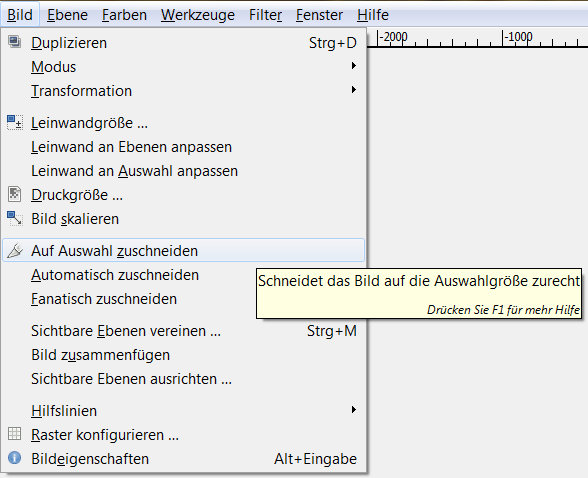Click the blue info icon beside Bildeigenschaften

15,458
